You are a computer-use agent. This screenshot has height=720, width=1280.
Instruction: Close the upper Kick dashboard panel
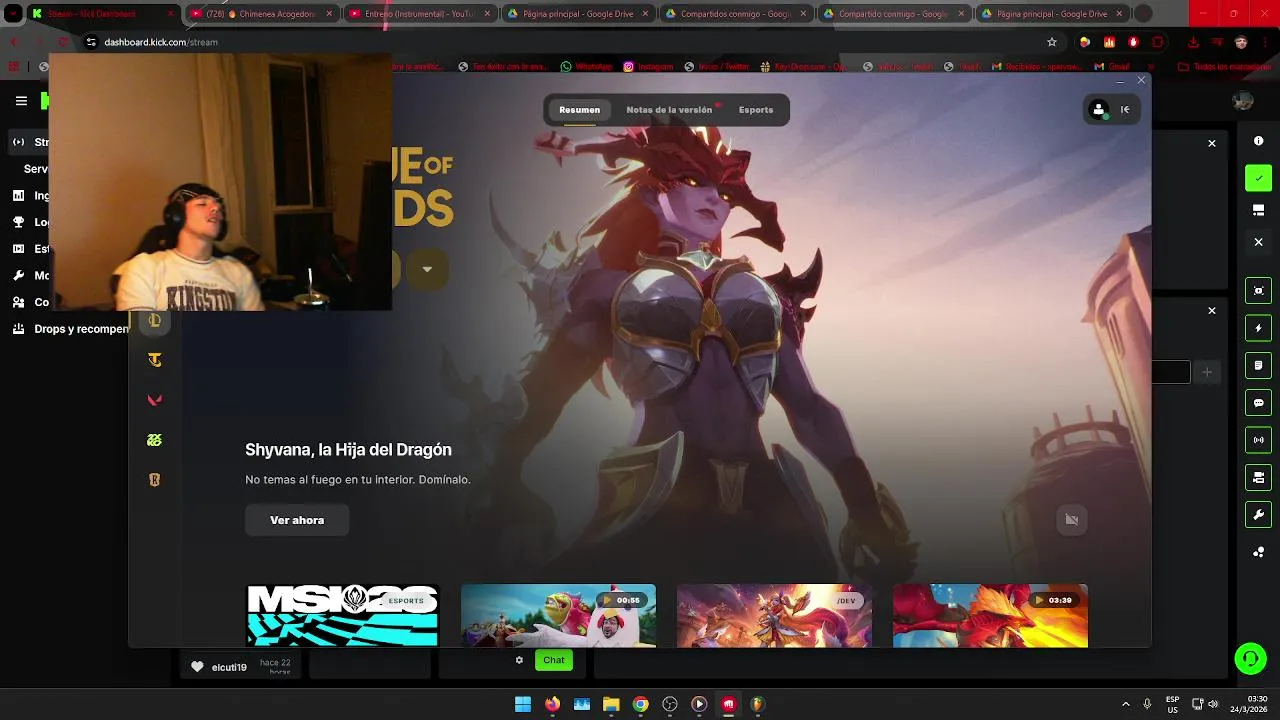click(x=1212, y=144)
